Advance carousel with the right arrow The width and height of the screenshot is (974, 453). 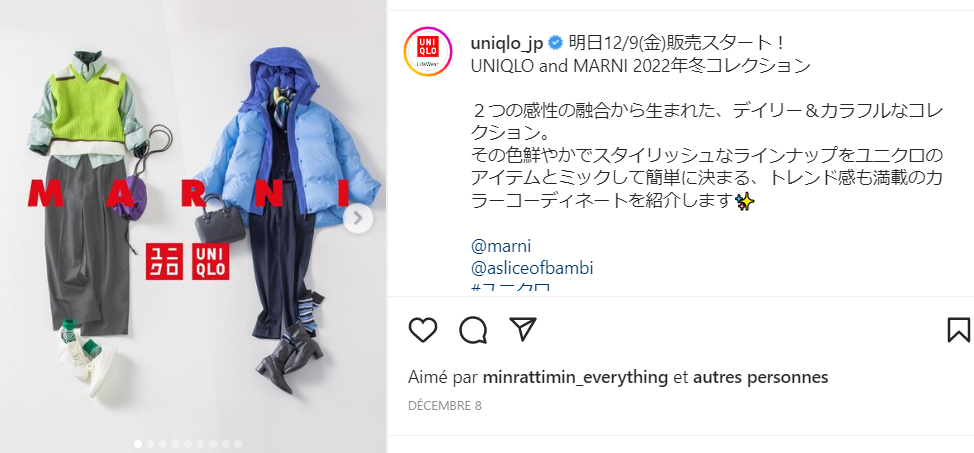tap(358, 217)
